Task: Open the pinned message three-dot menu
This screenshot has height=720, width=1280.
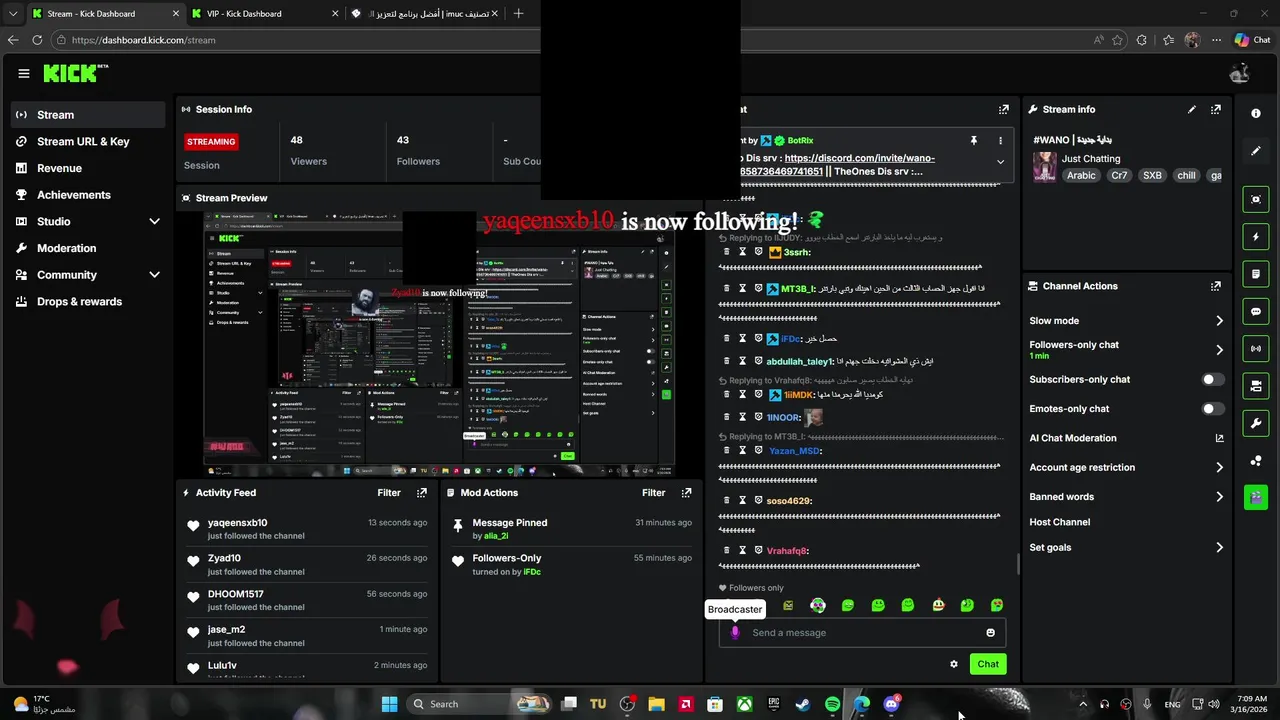Action: pyautogui.click(x=1000, y=141)
